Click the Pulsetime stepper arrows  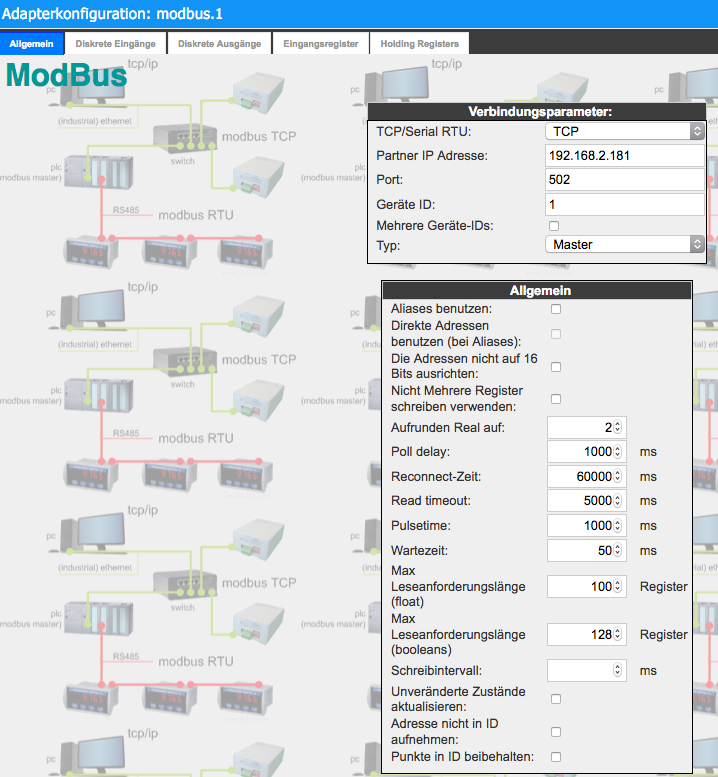tap(617, 525)
